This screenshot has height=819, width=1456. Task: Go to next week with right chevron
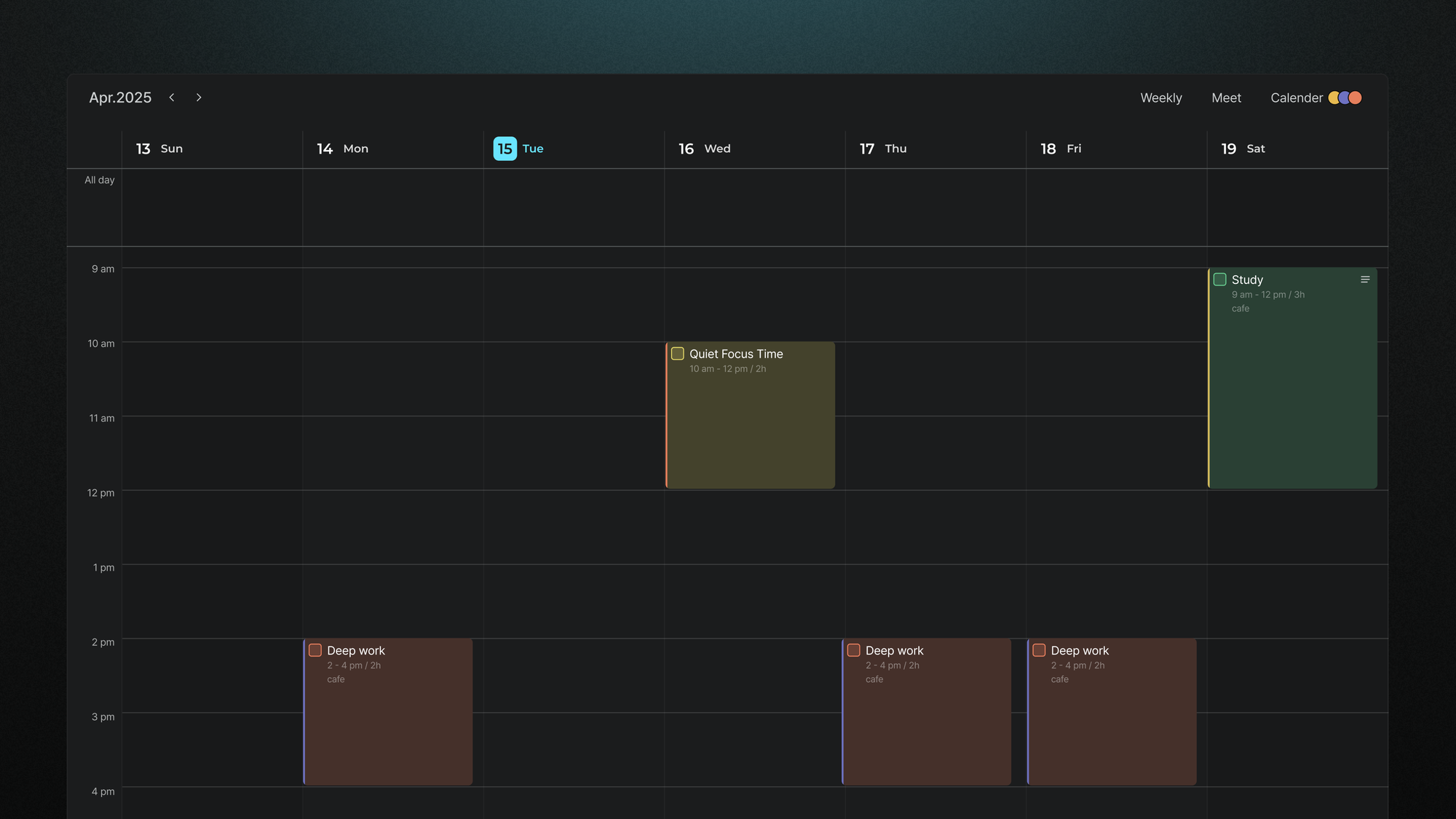pyautogui.click(x=199, y=98)
